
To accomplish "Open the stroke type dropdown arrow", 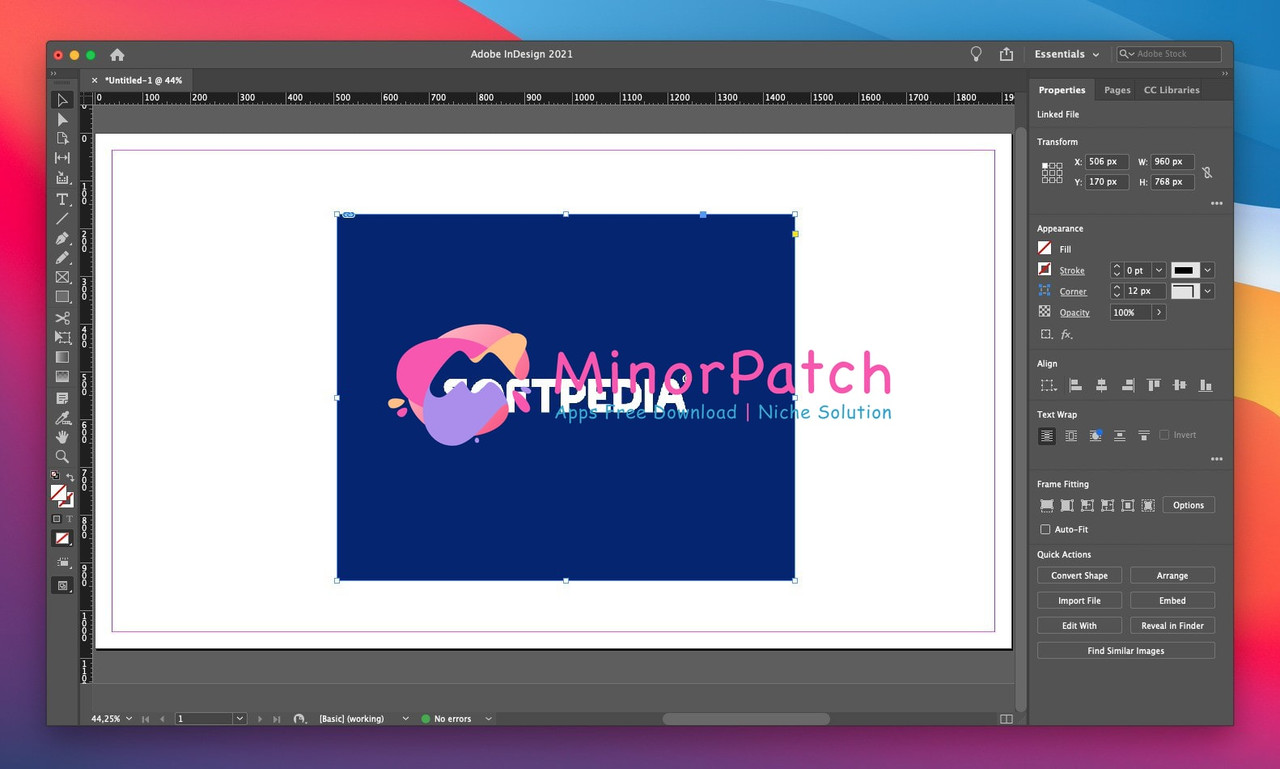I will tap(1208, 270).
